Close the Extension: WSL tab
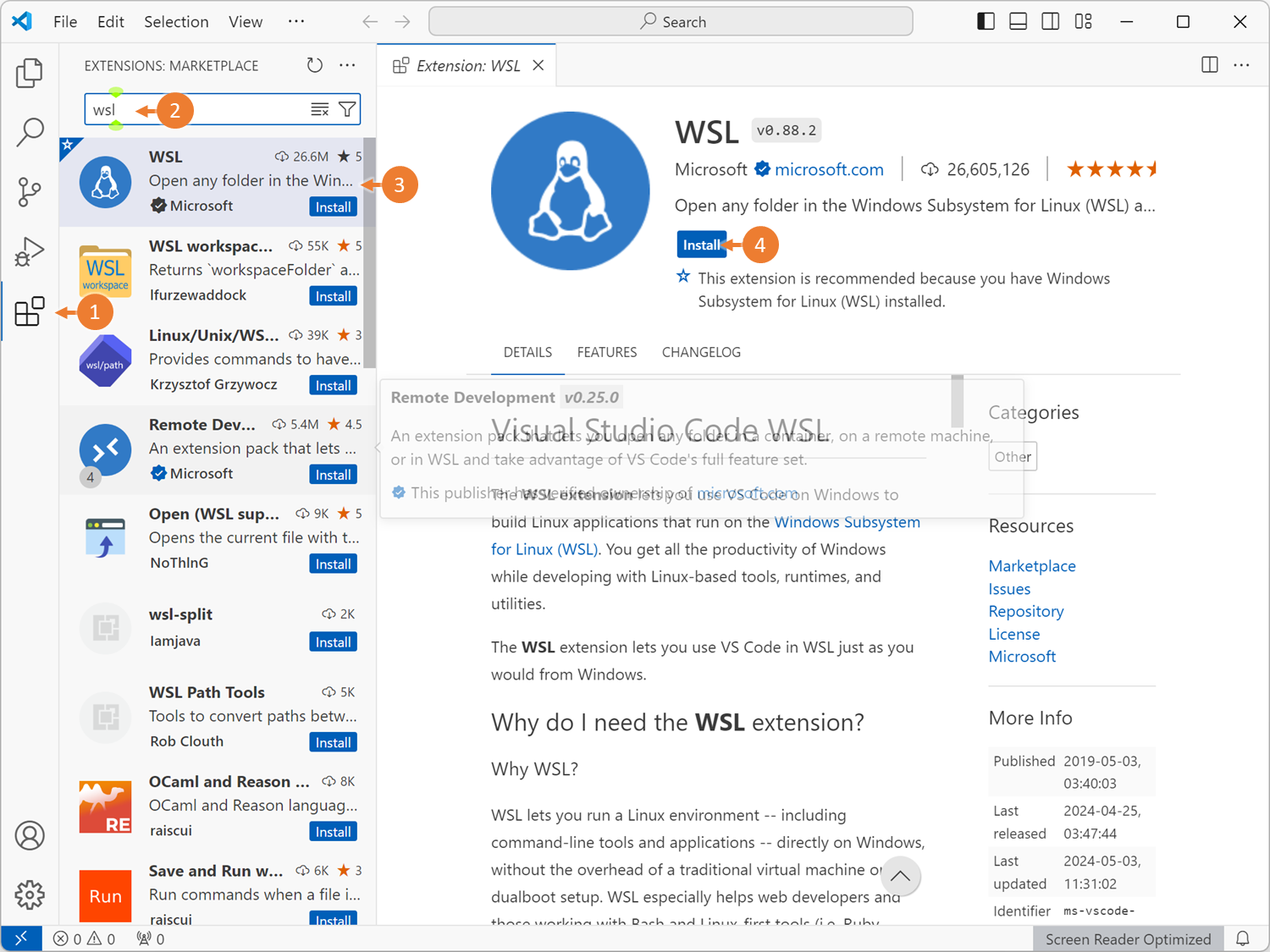Viewport: 1270px width, 952px height. click(x=538, y=66)
